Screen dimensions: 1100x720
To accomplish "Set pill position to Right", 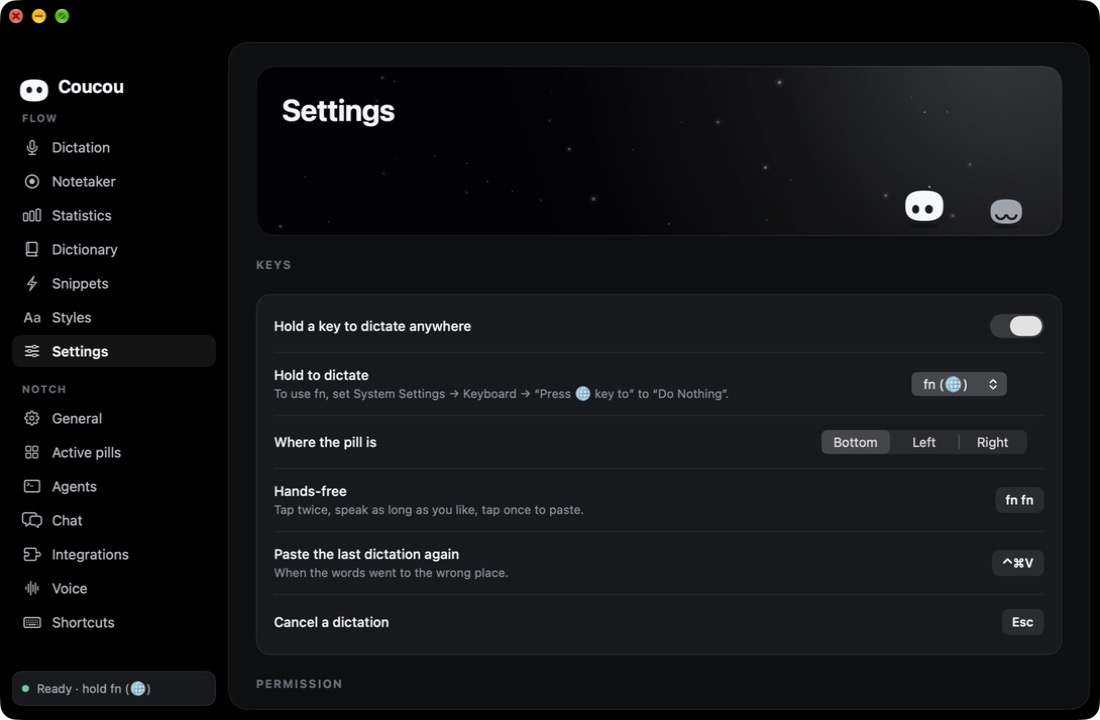I will pos(992,442).
